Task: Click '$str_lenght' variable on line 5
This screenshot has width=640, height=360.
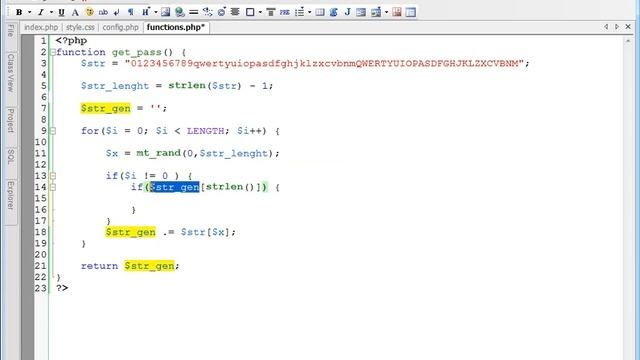Action: (x=115, y=86)
